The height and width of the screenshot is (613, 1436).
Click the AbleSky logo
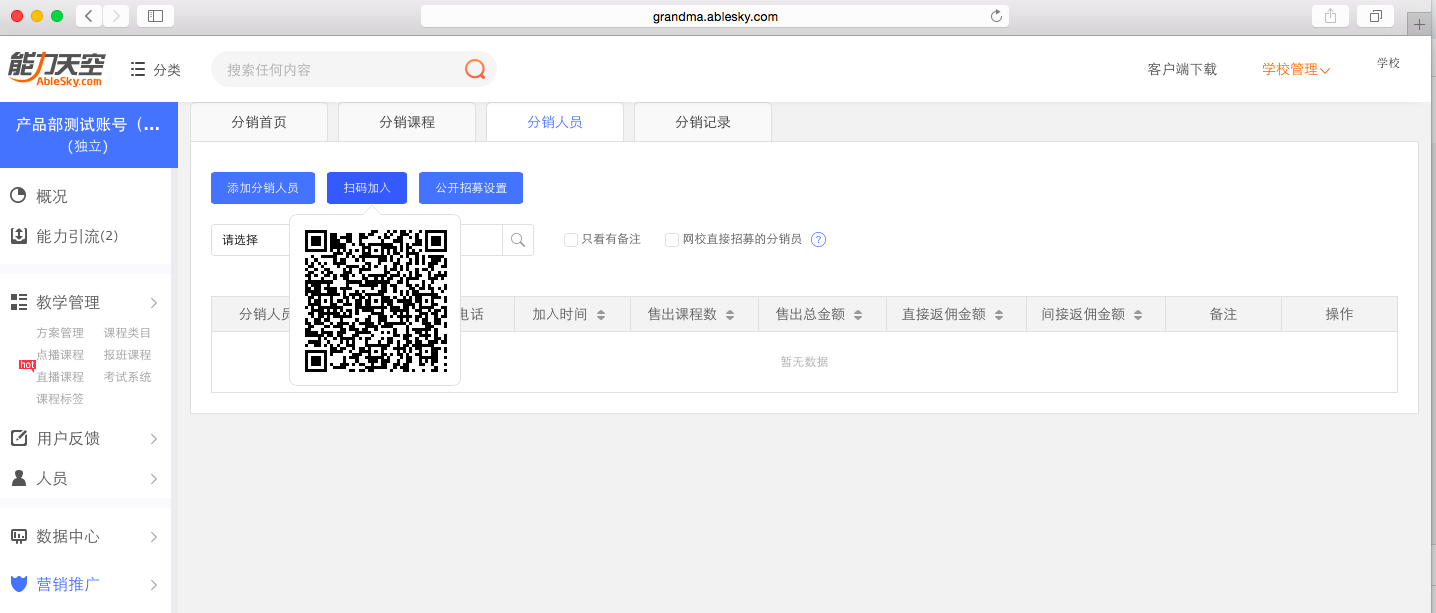coord(55,69)
